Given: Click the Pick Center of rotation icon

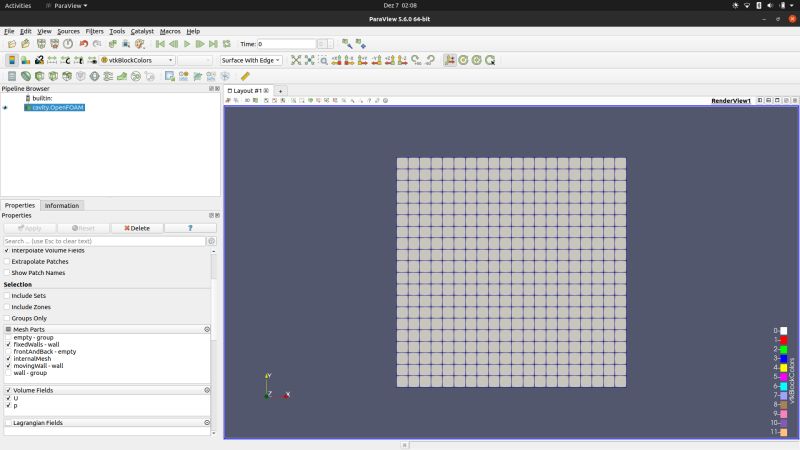Looking at the screenshot, I should 490,60.
